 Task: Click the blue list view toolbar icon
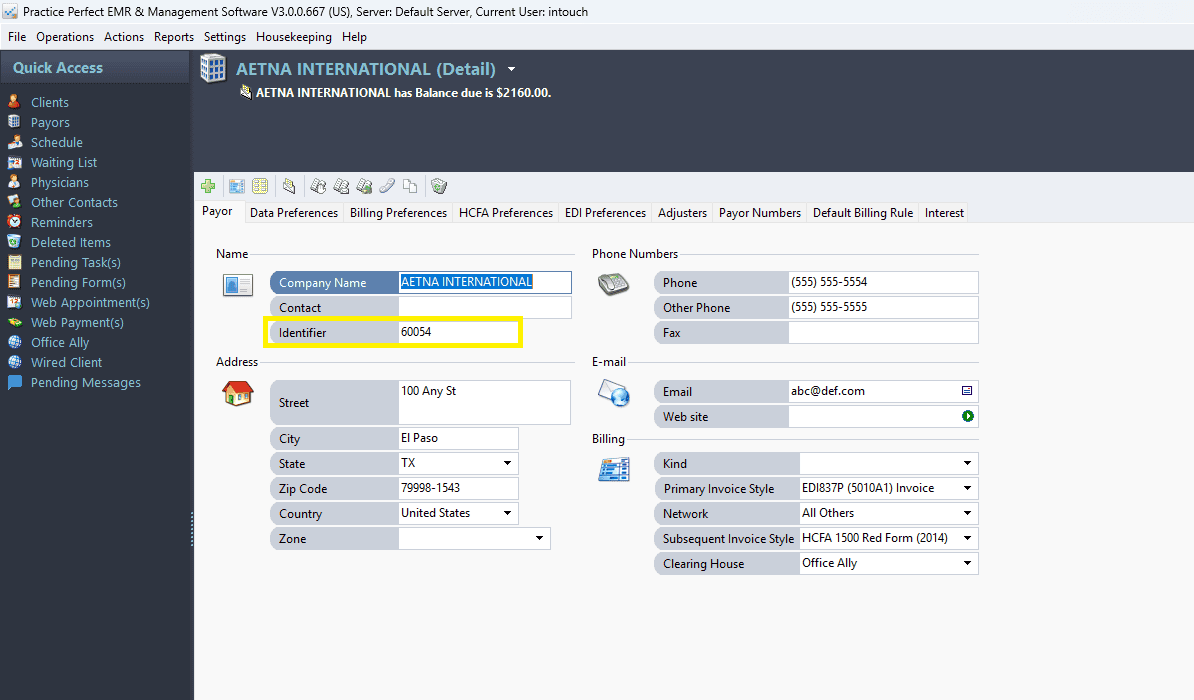pos(237,186)
